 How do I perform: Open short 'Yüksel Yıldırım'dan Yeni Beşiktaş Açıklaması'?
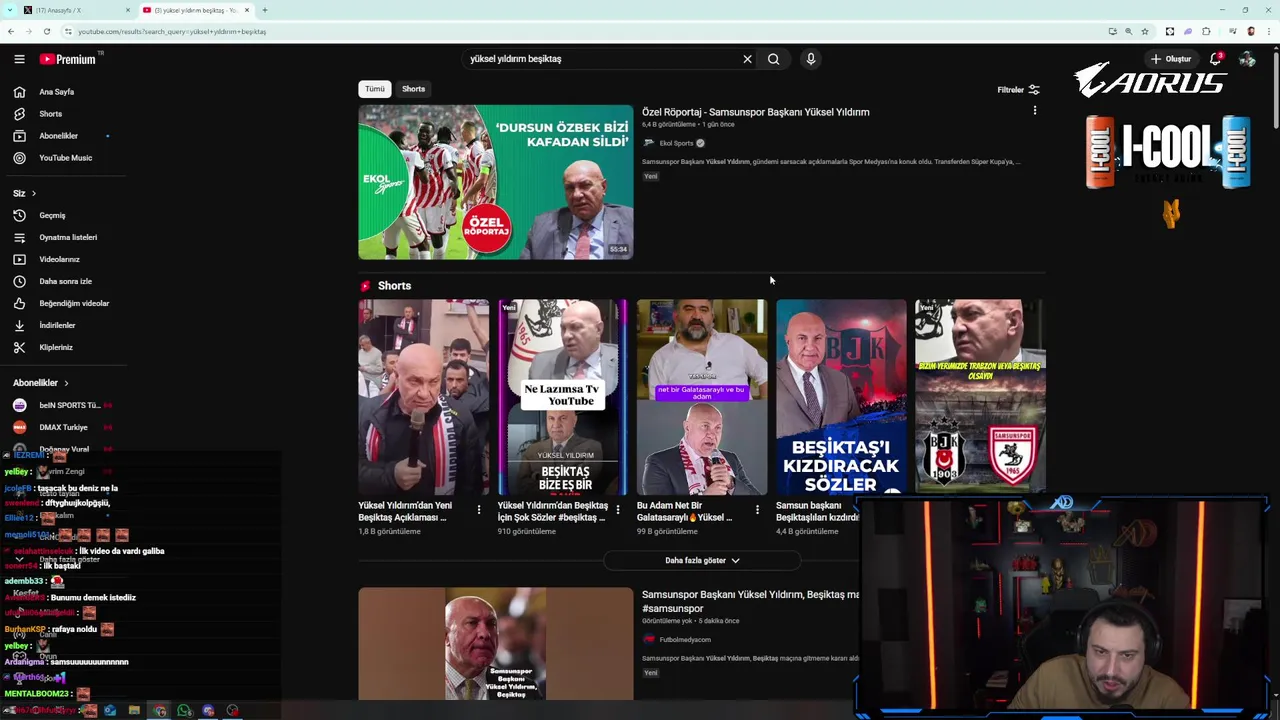pyautogui.click(x=423, y=397)
